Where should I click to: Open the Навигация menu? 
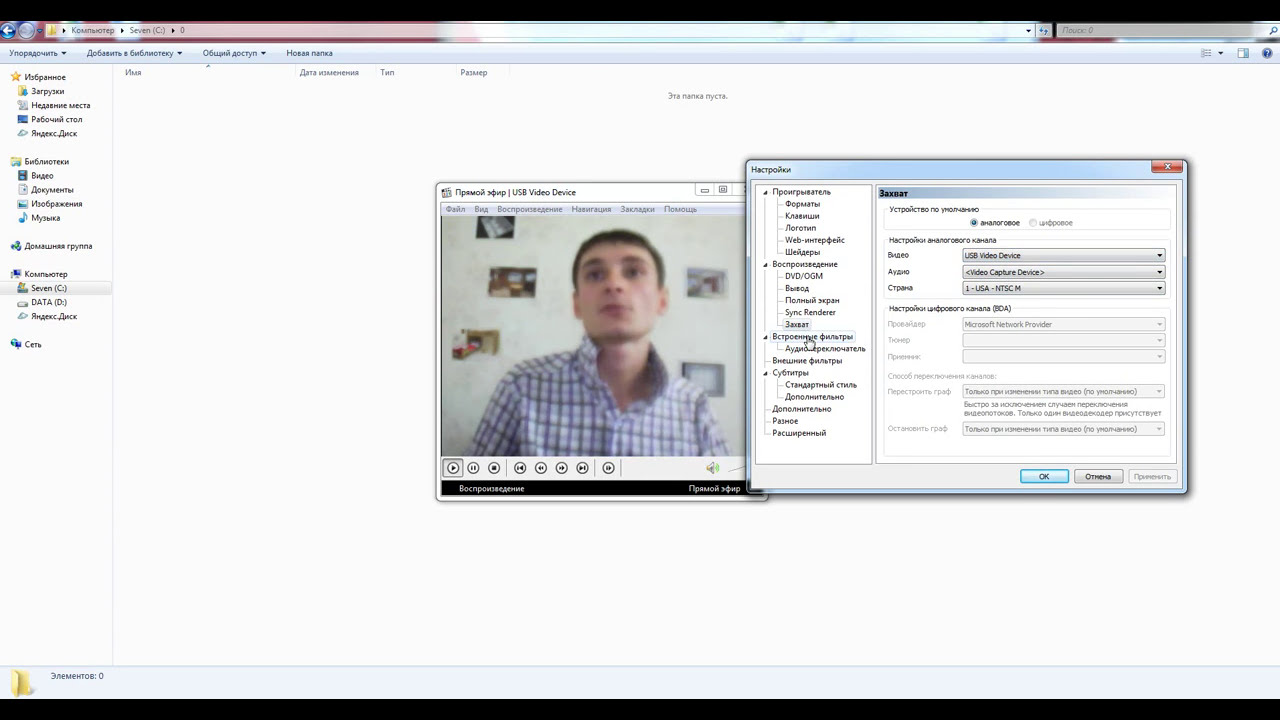(x=591, y=209)
